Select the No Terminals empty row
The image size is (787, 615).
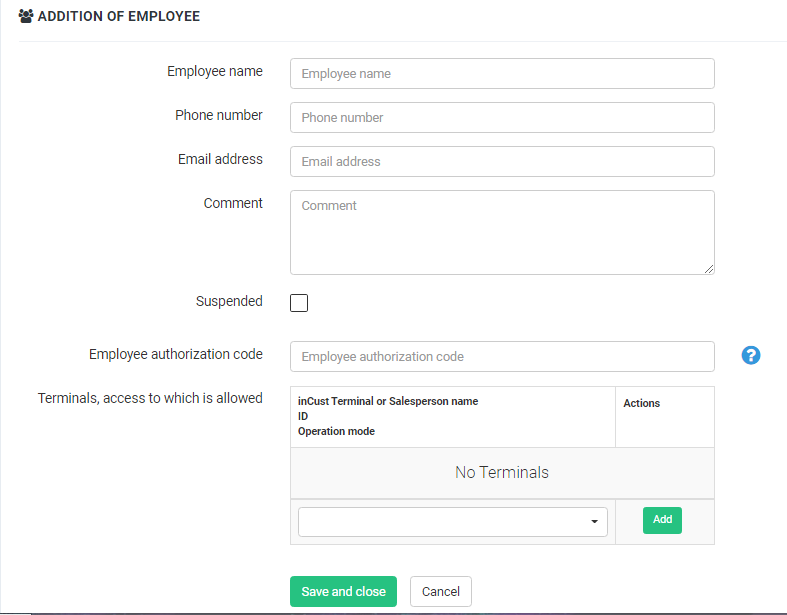(x=502, y=472)
